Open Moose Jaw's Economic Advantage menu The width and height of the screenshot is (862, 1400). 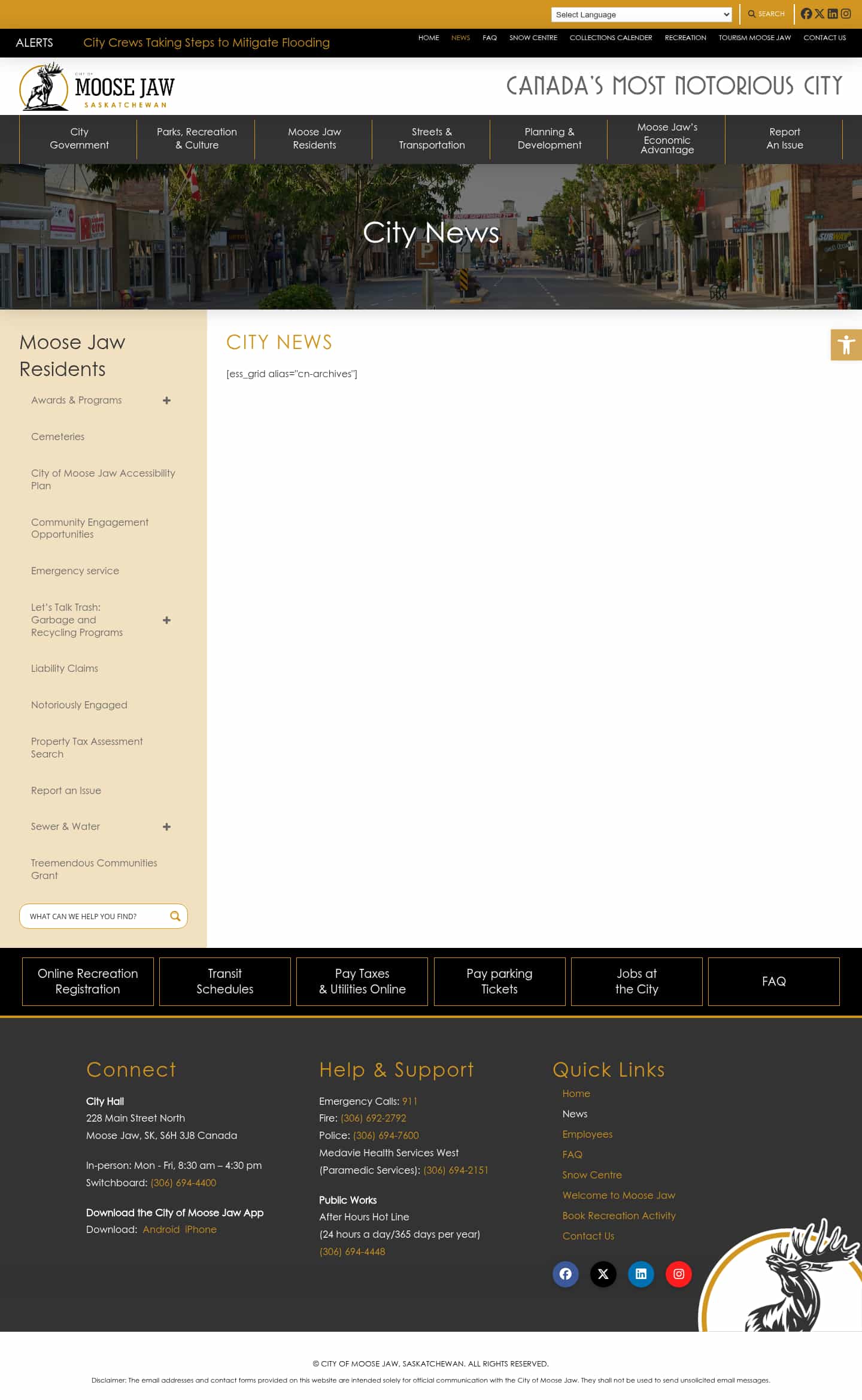[667, 139]
